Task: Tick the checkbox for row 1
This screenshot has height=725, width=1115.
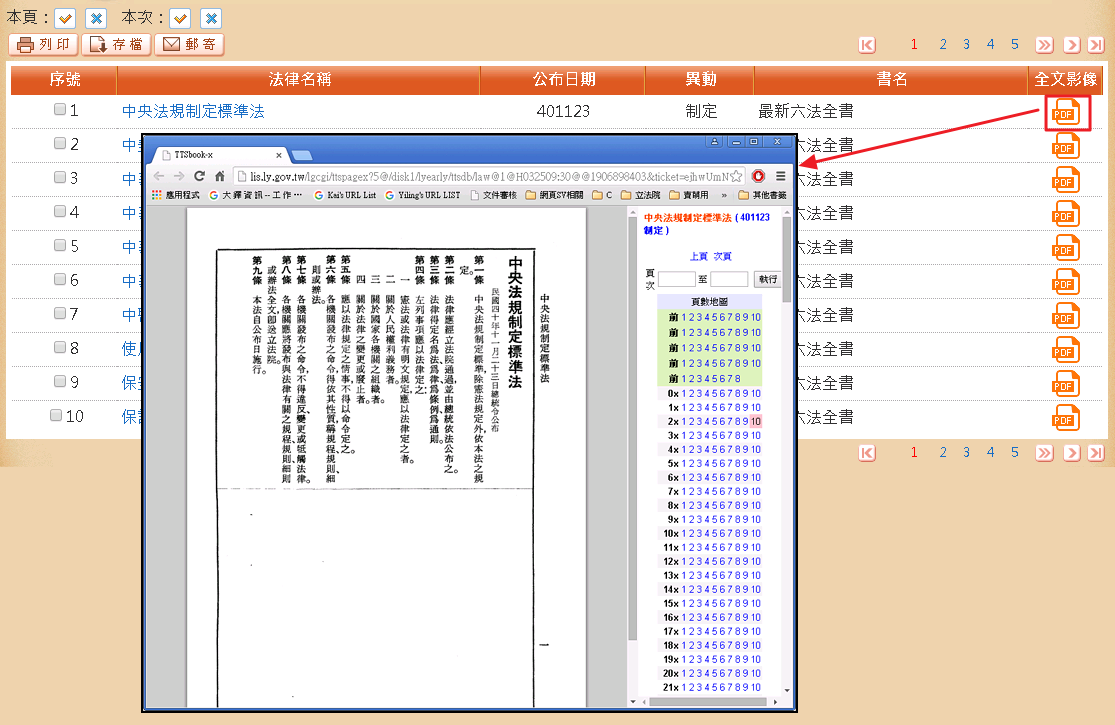Action: tap(60, 110)
